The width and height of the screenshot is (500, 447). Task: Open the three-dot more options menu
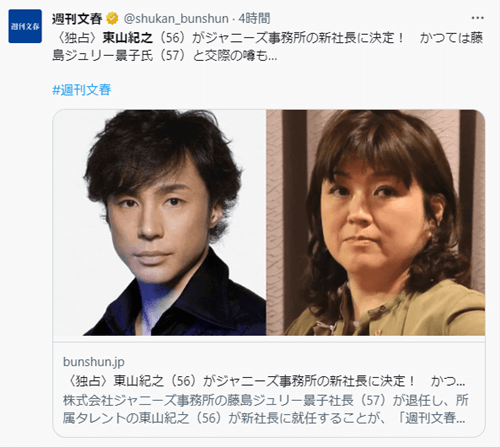pos(477,18)
